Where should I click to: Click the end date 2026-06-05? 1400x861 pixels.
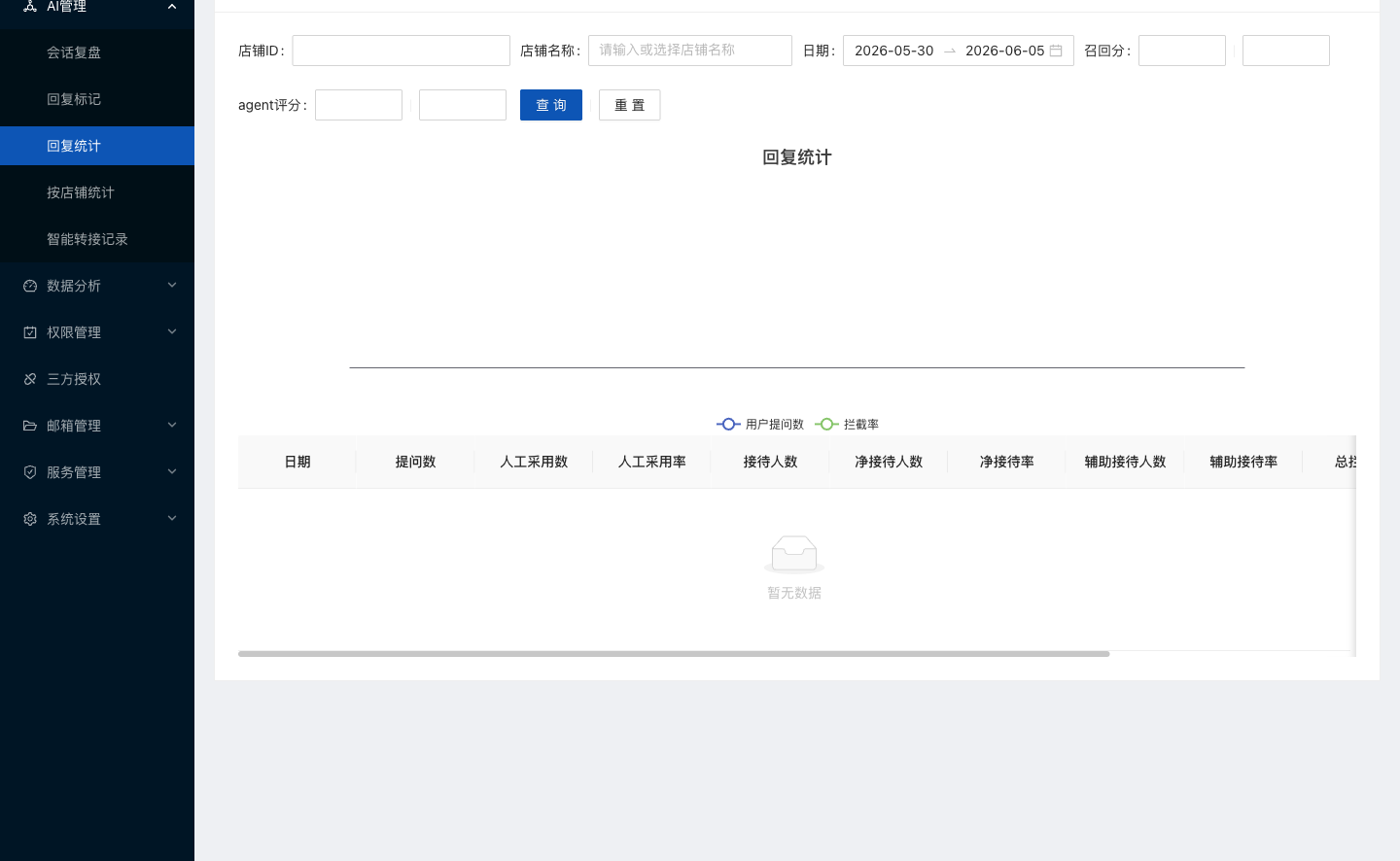pos(1005,51)
